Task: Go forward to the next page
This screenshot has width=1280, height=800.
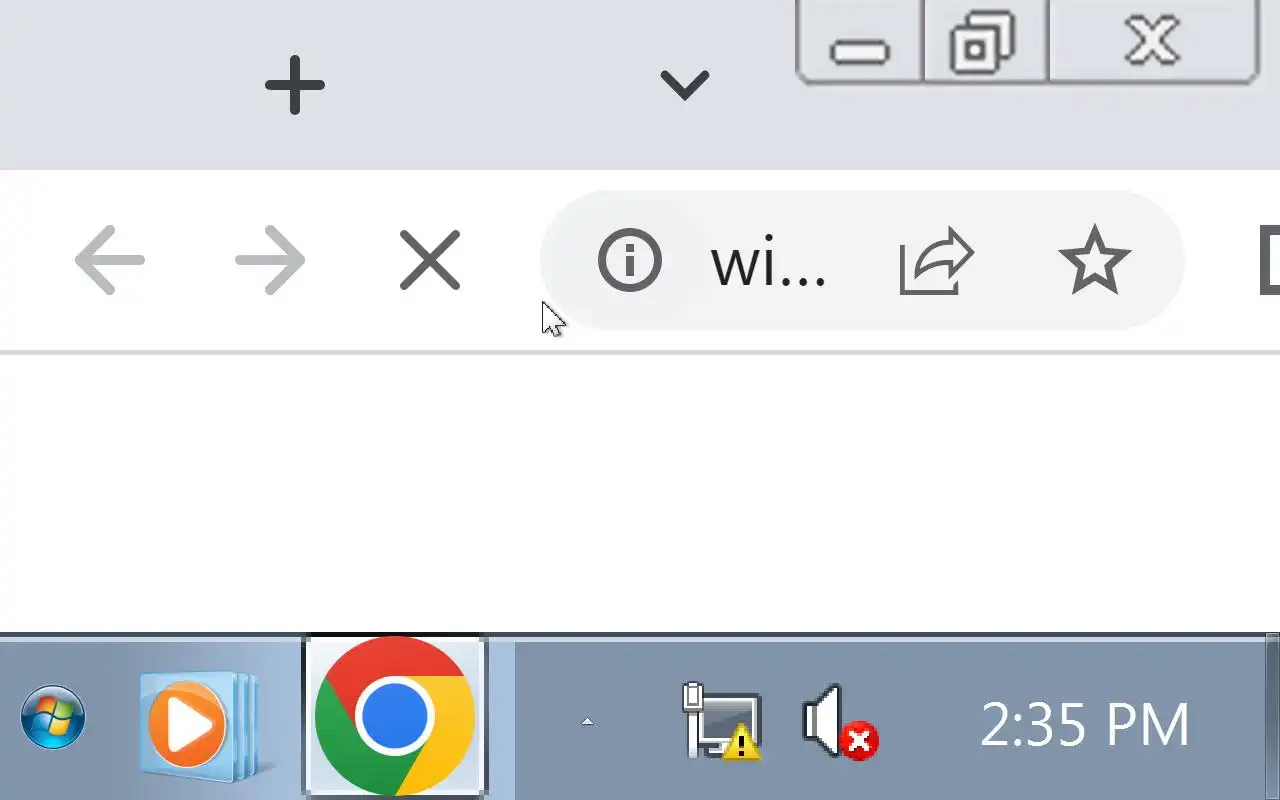Action: pyautogui.click(x=270, y=261)
